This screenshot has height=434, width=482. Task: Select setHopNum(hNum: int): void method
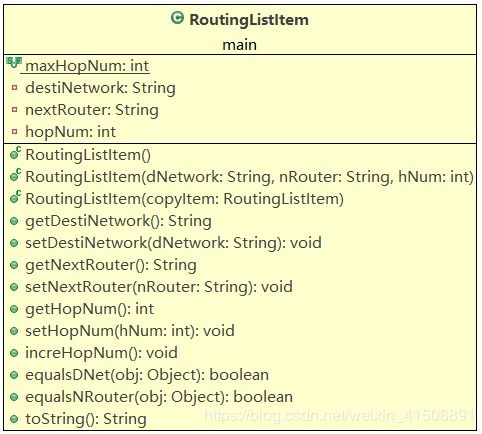(130, 331)
